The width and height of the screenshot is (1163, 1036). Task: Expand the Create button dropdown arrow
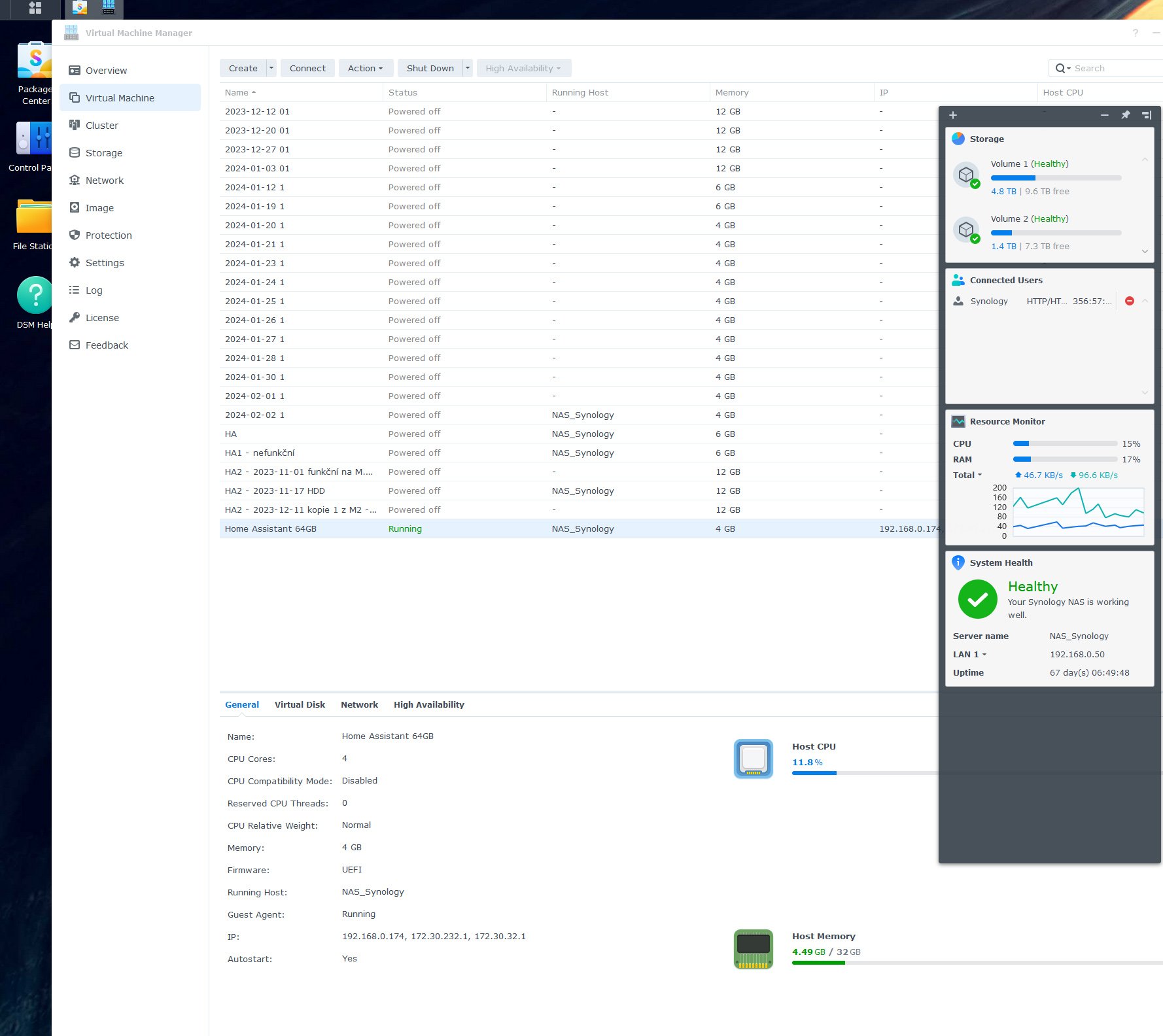pyautogui.click(x=271, y=68)
